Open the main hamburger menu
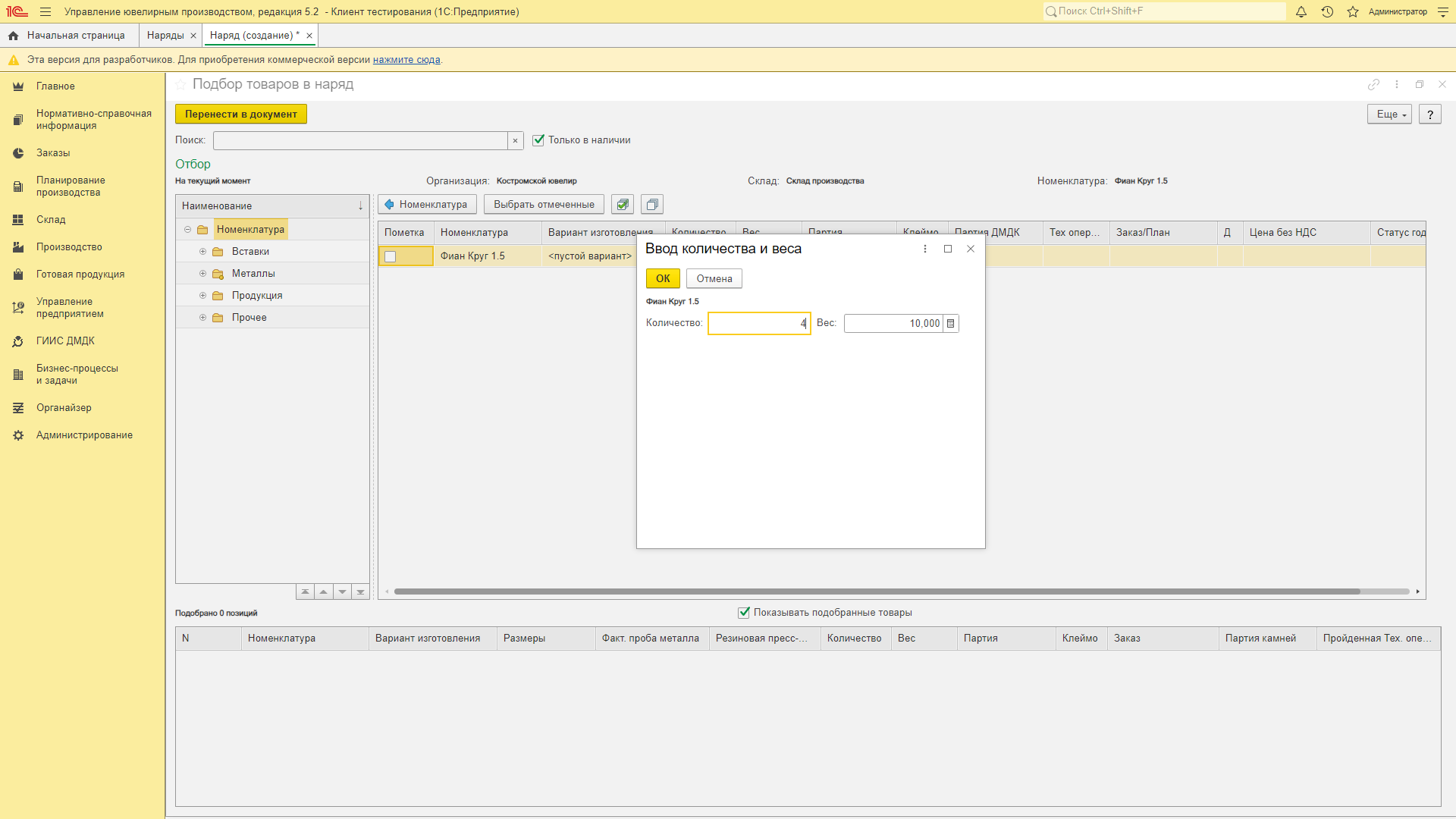 tap(45, 11)
